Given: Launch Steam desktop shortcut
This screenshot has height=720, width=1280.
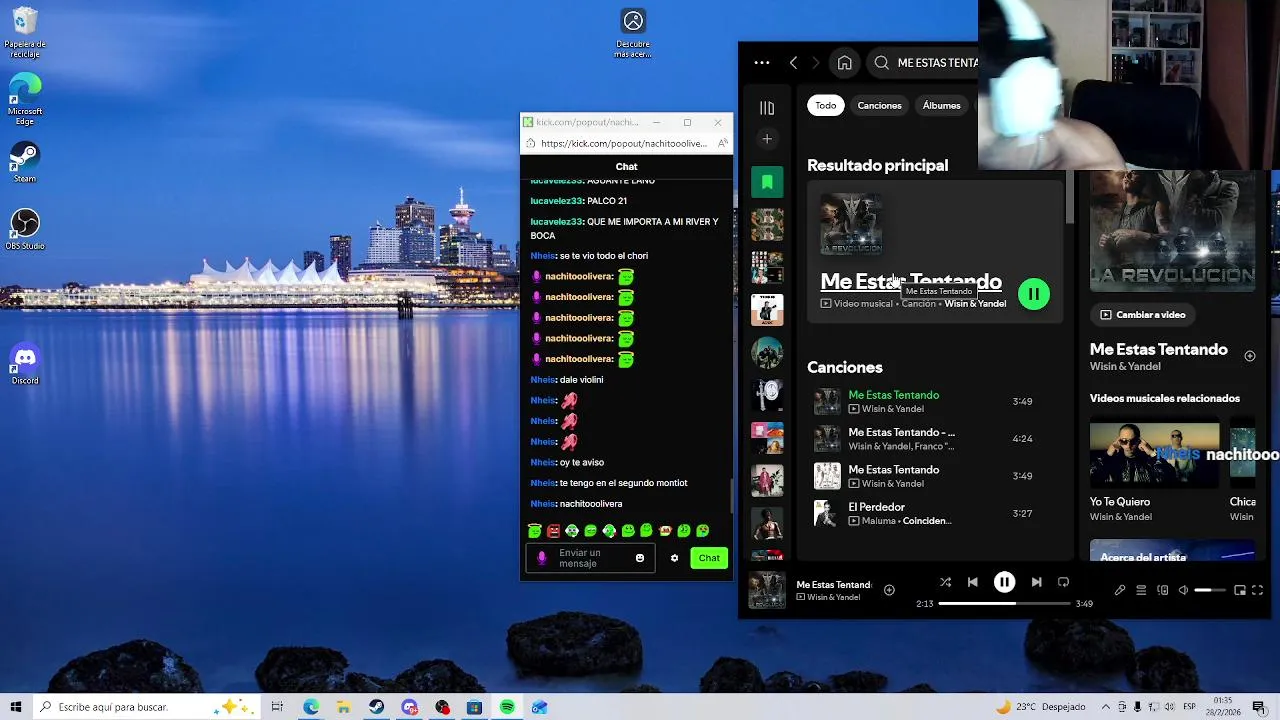Looking at the screenshot, I should coord(25,163).
